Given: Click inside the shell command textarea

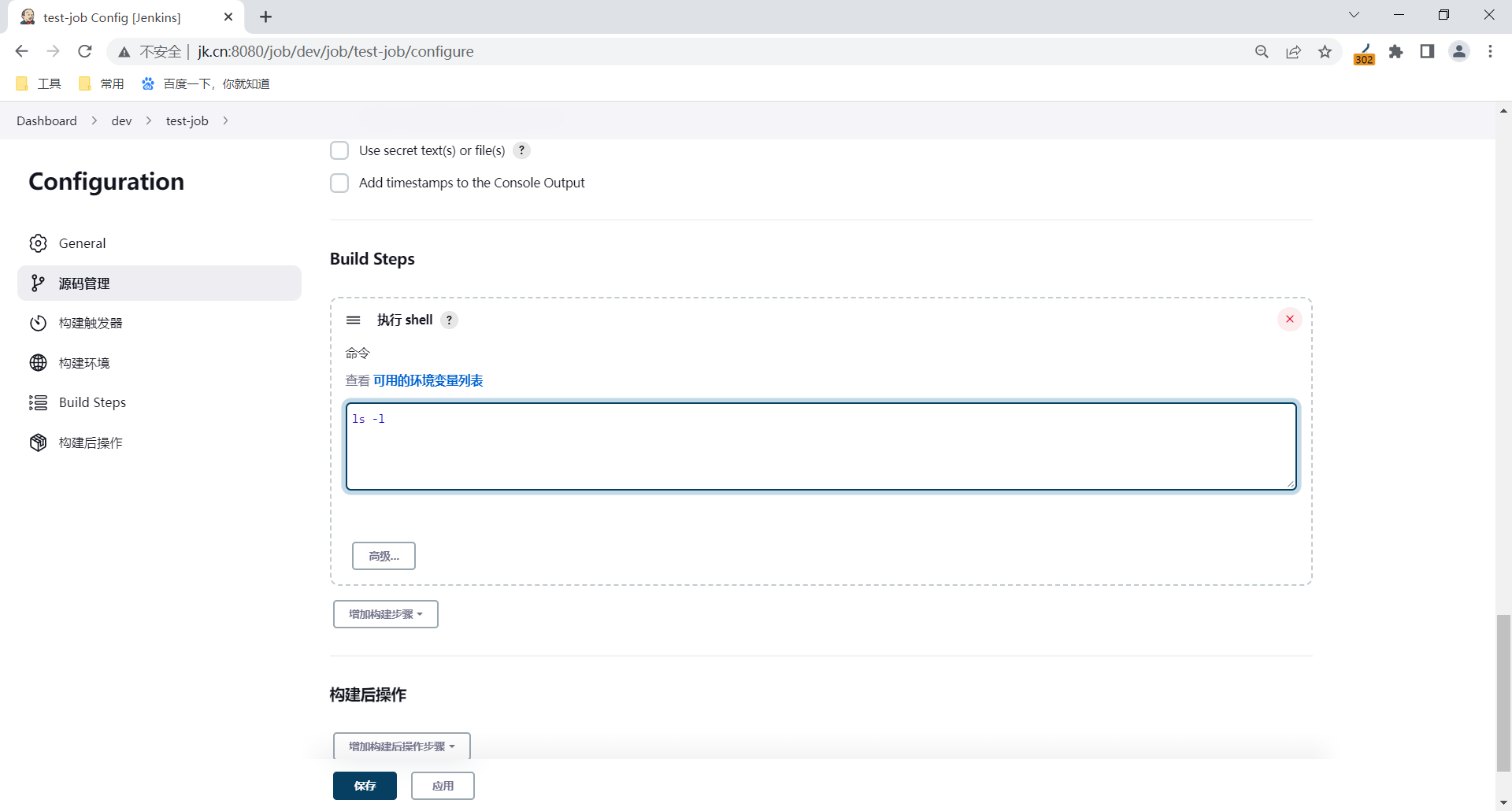Looking at the screenshot, I should coord(821,446).
